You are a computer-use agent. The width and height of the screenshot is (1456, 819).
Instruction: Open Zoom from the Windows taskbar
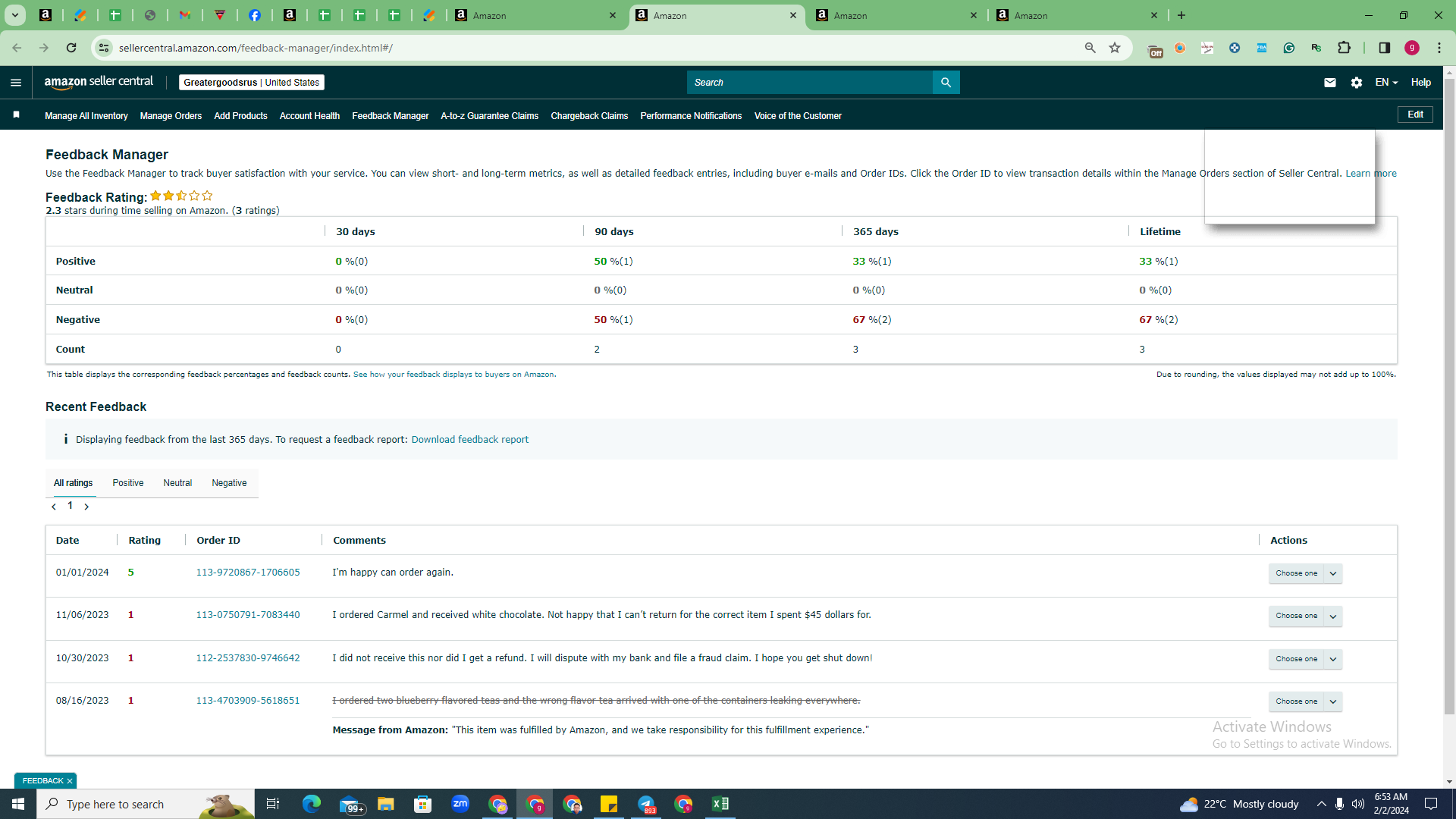point(460,804)
